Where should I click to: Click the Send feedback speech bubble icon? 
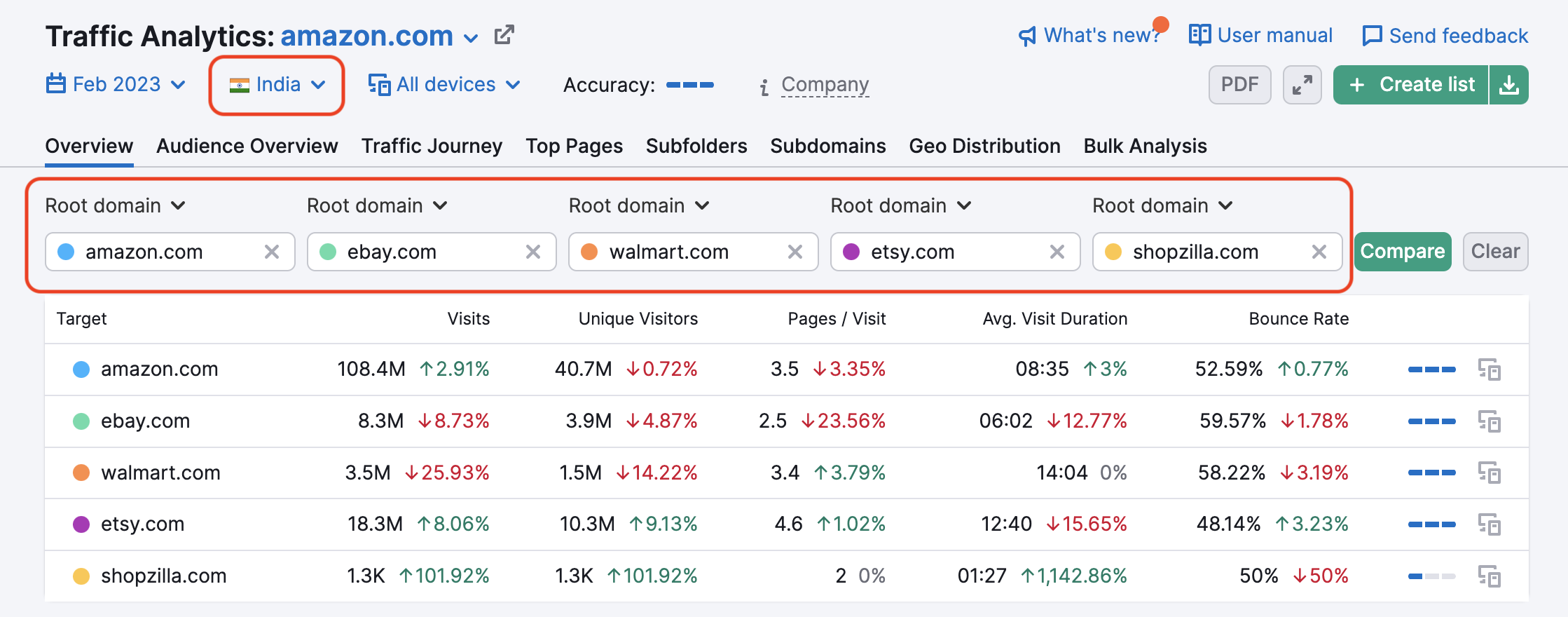click(1372, 36)
